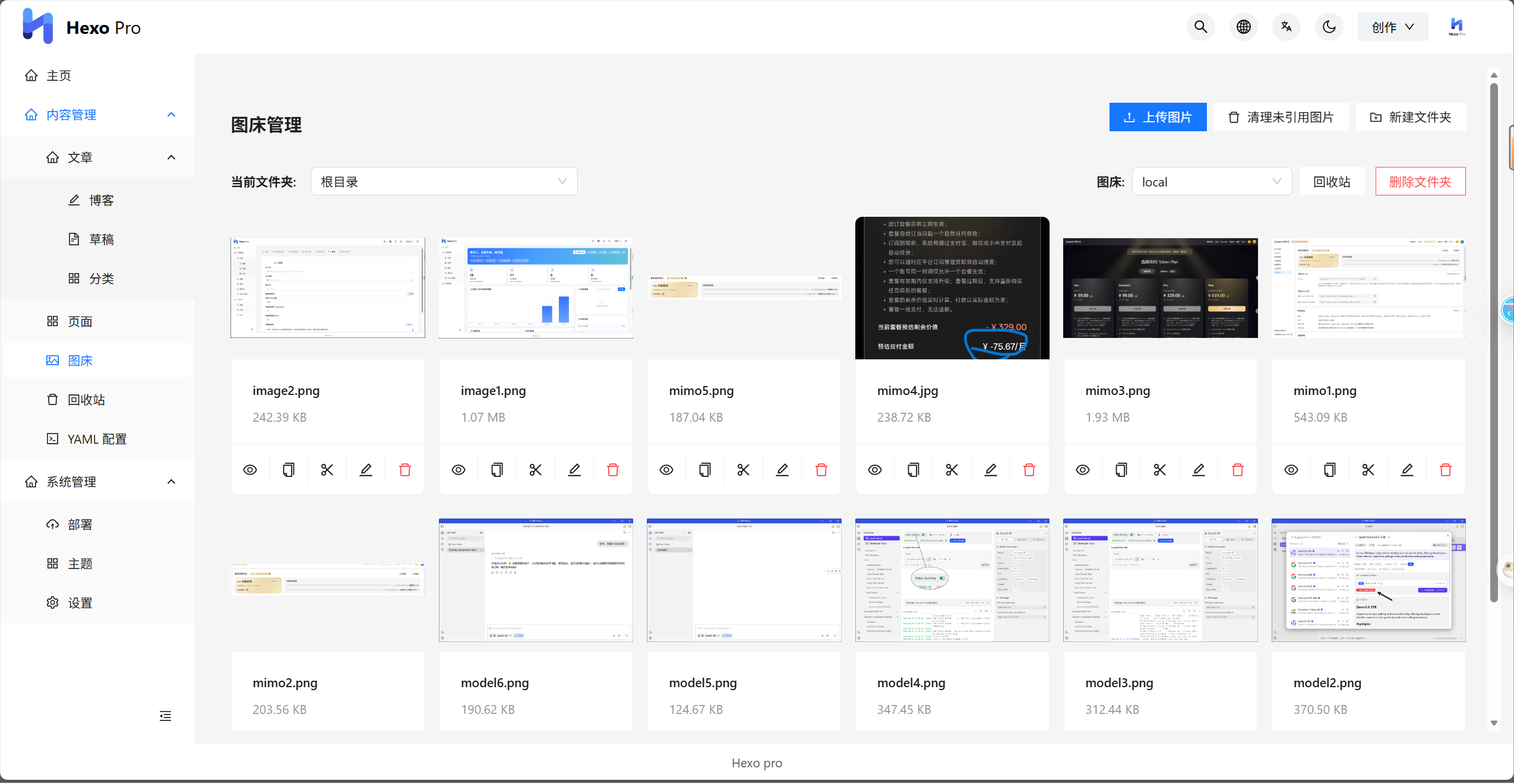Open 页面 in sidebar

point(97,321)
